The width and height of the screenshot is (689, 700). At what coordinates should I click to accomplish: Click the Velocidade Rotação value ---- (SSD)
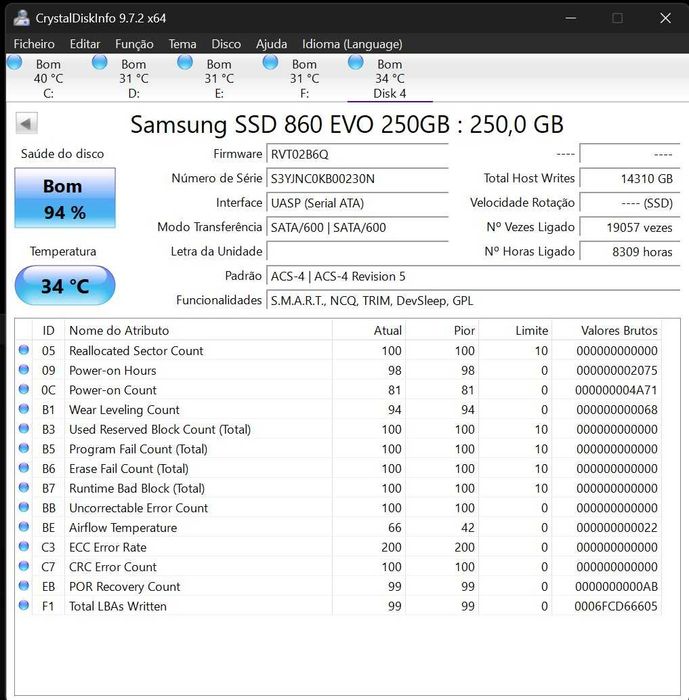(x=630, y=203)
